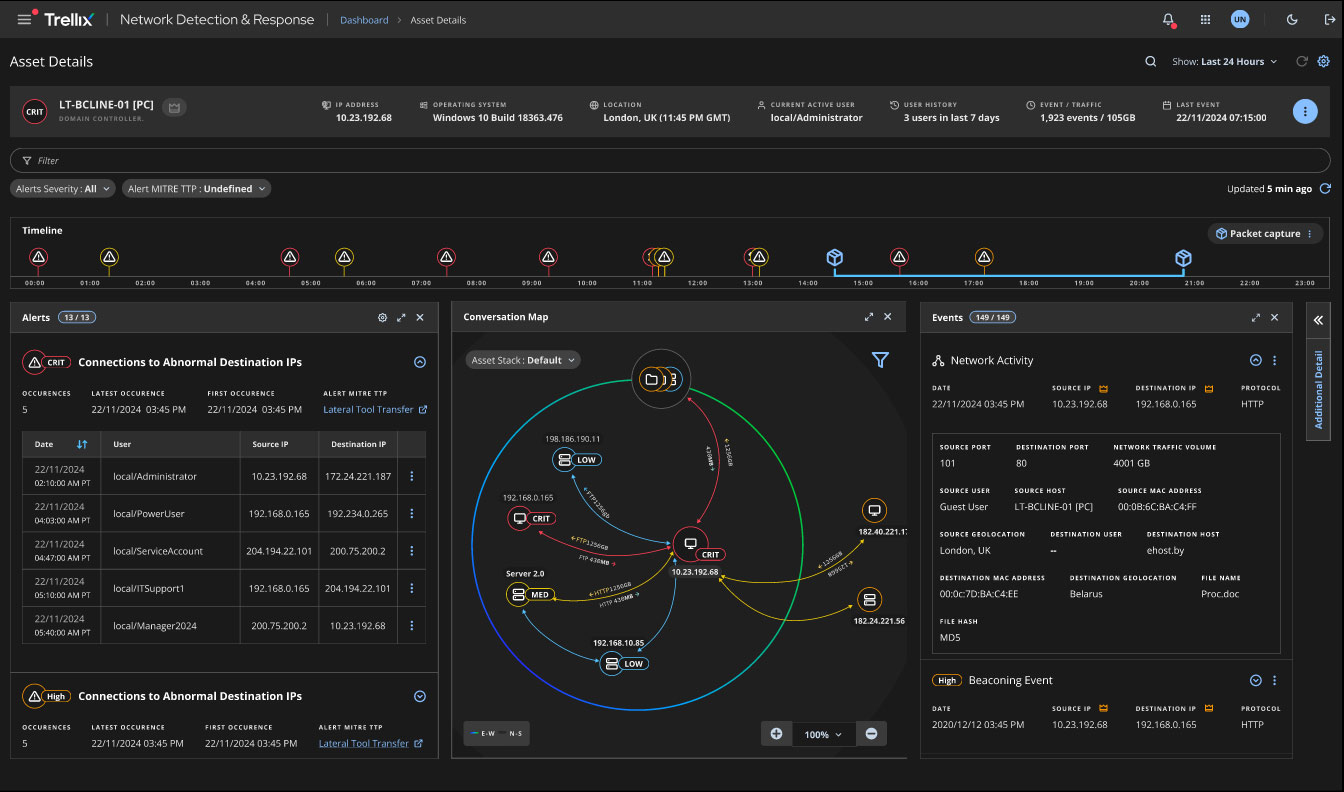Open the notifications bell
1344x792 pixels.
tap(1168, 20)
